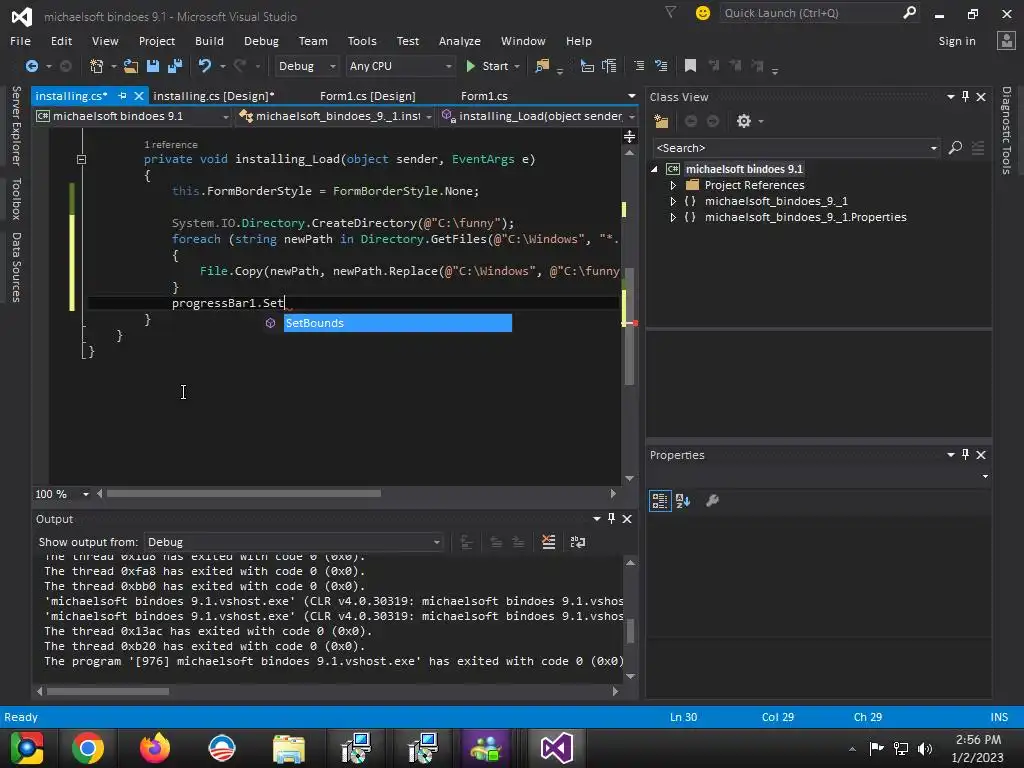Switch to Form1.cs code tab
1024x768 pixels.
click(484, 96)
